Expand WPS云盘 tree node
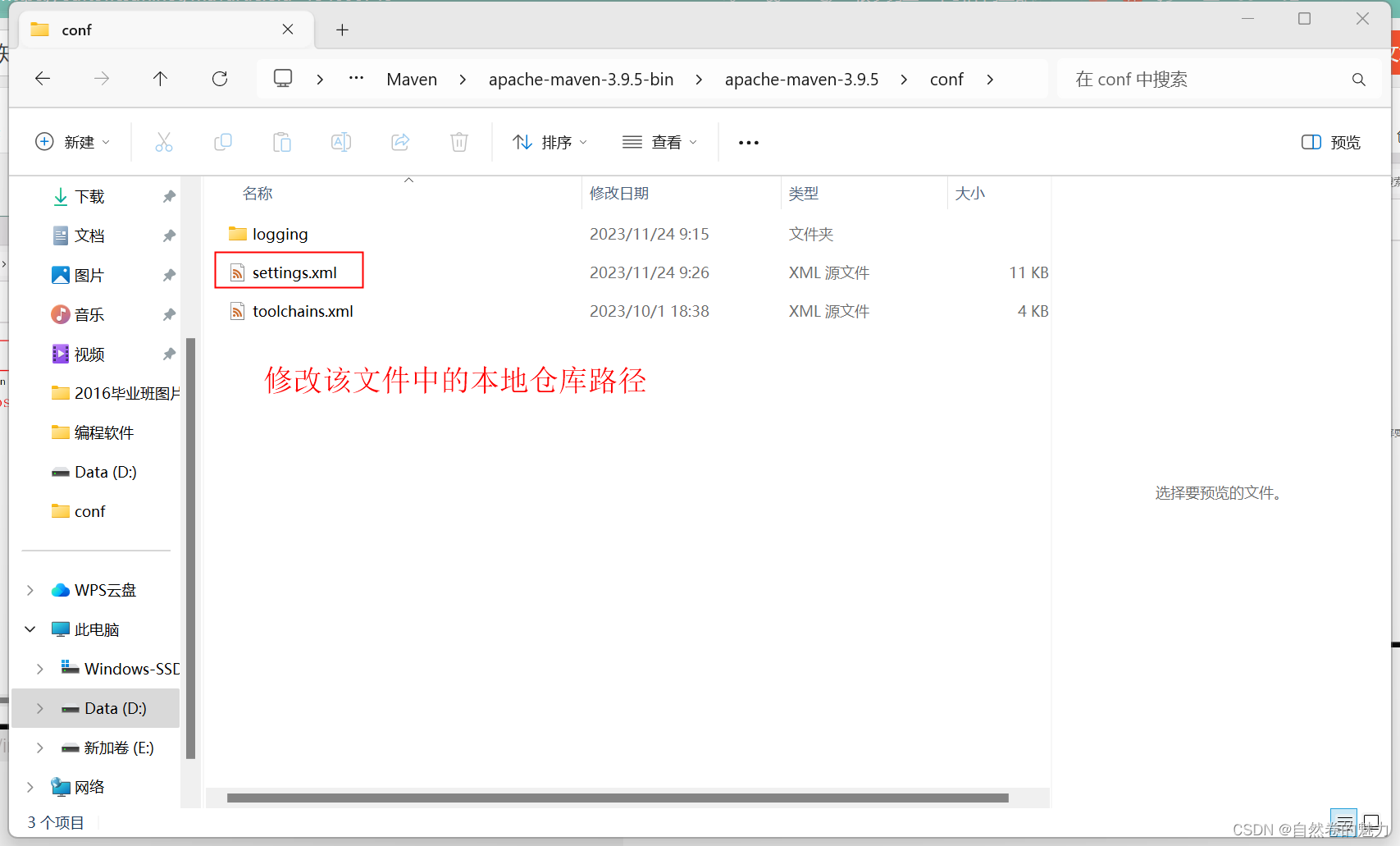This screenshot has width=1400, height=846. tap(30, 590)
